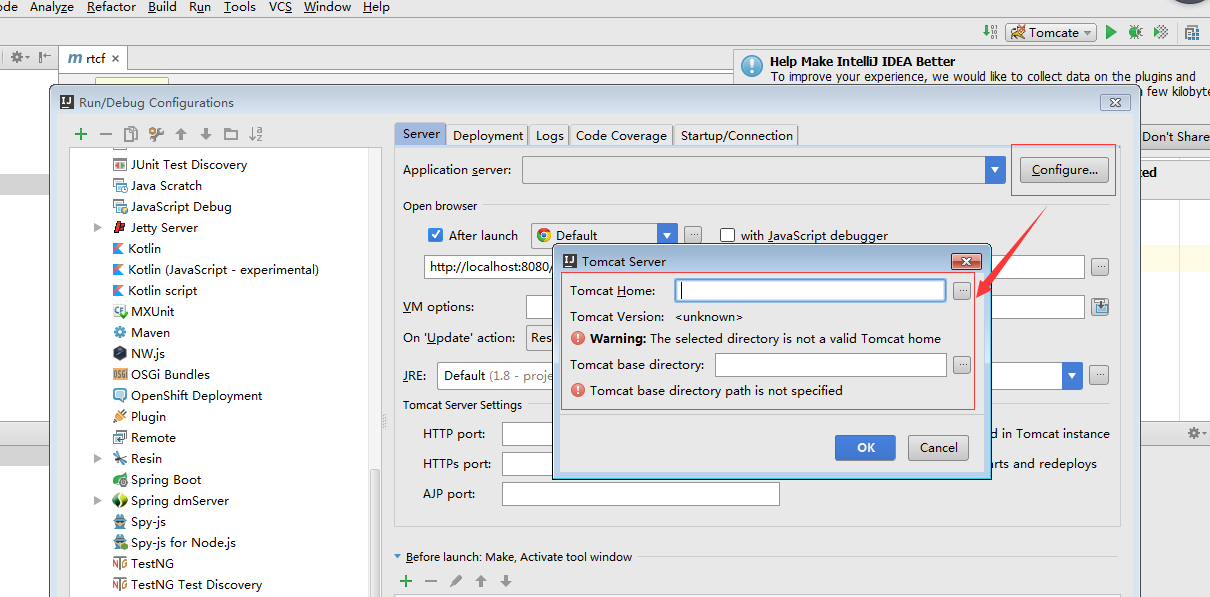Browse for browser next to Default

[693, 235]
